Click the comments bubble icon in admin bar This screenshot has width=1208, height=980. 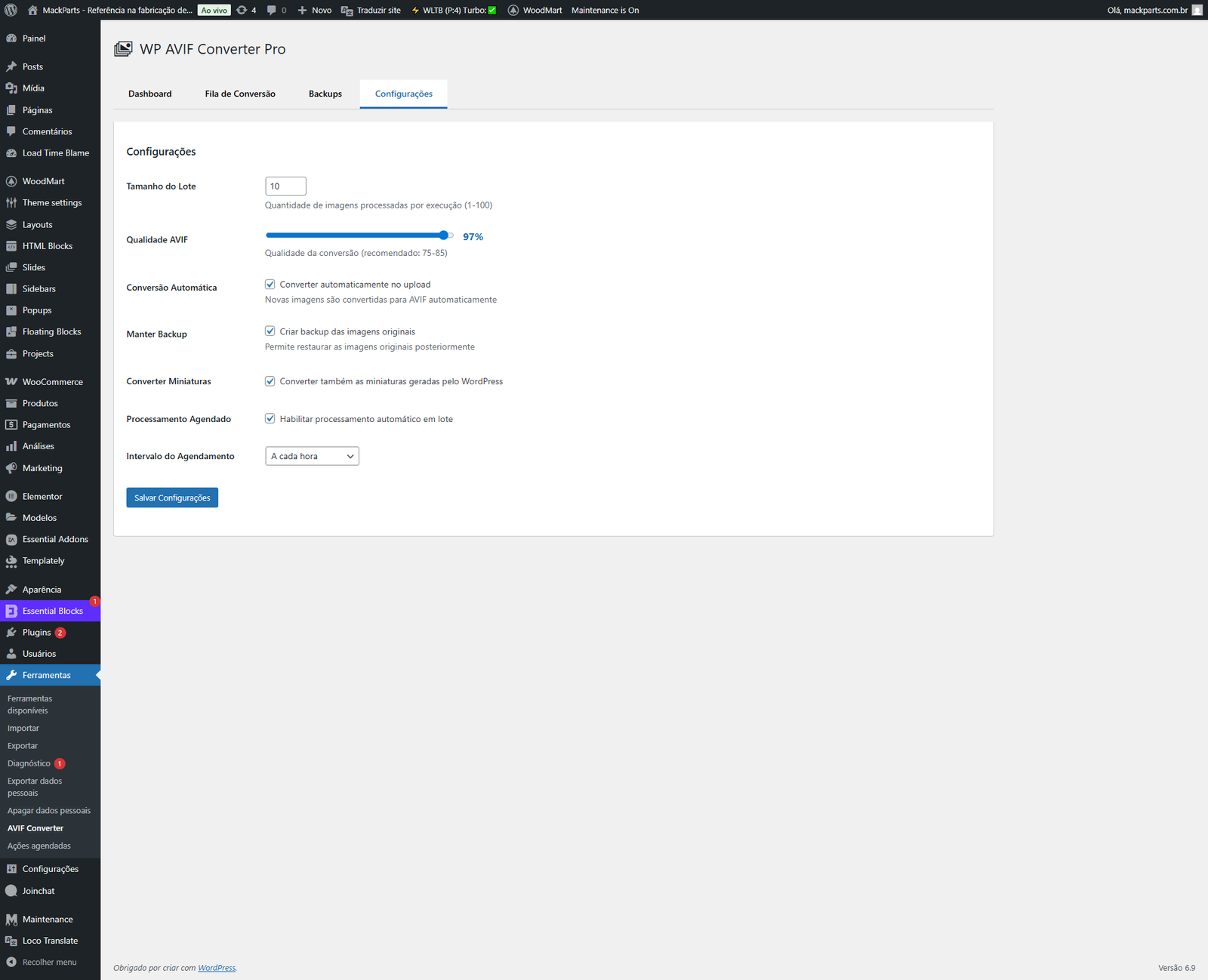tap(272, 10)
